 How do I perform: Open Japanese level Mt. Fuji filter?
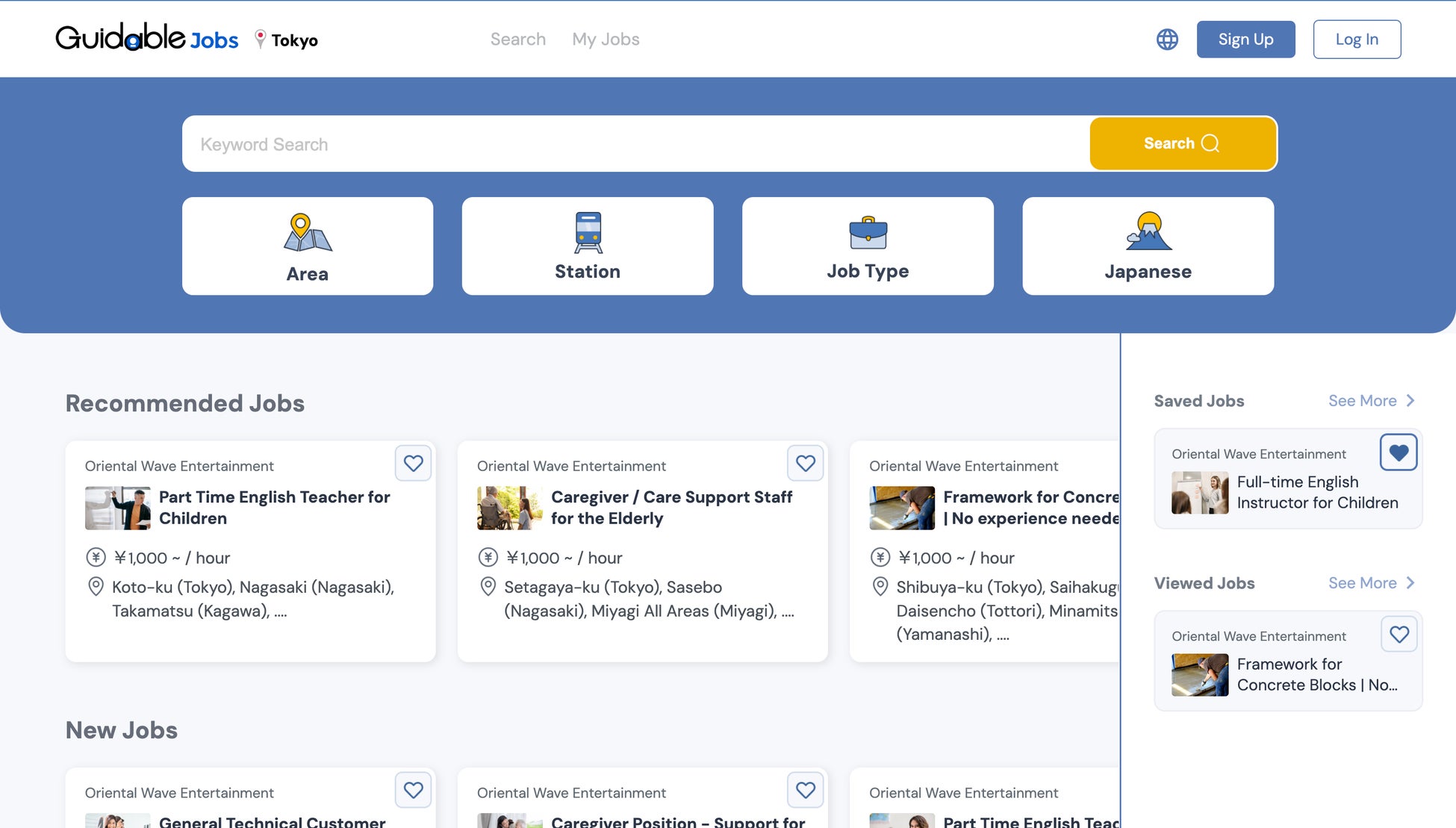coord(1148,246)
